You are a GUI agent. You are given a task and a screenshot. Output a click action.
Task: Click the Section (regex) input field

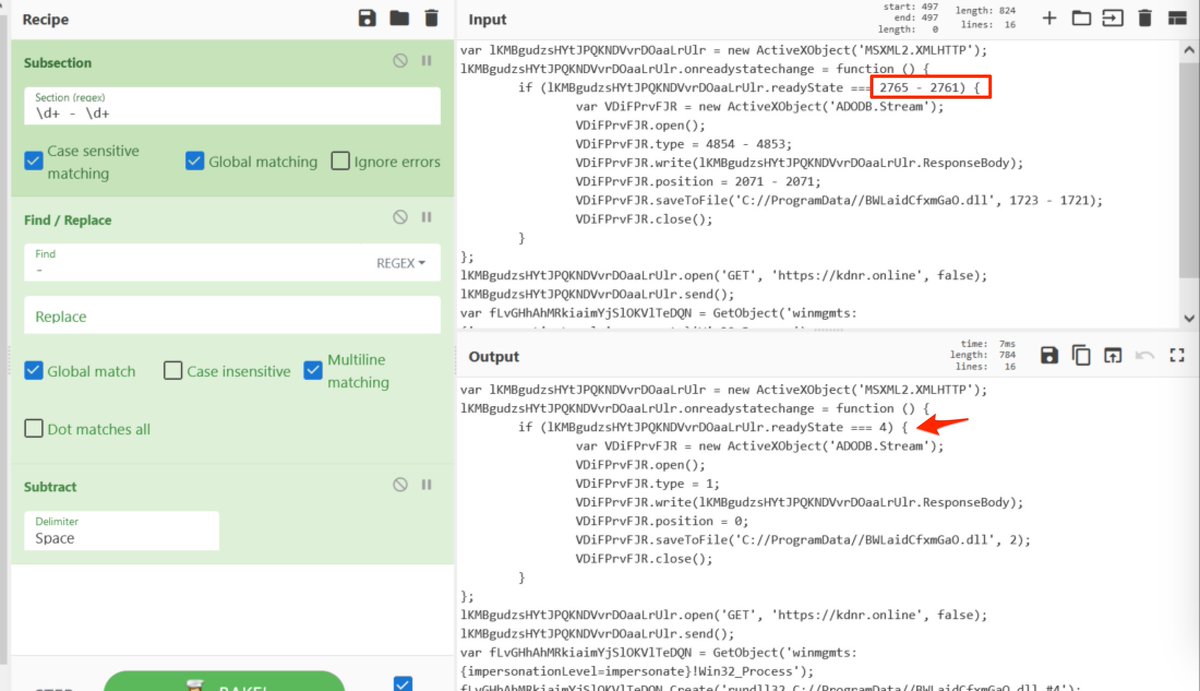pos(232,105)
